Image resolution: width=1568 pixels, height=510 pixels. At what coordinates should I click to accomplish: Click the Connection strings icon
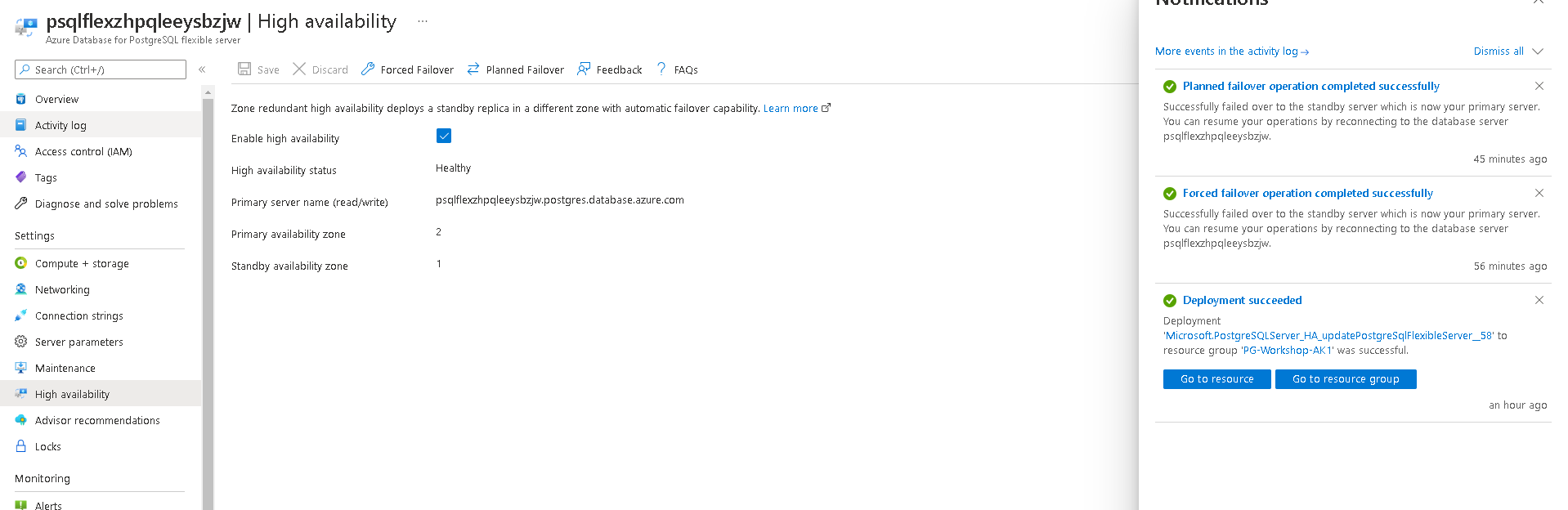click(21, 315)
